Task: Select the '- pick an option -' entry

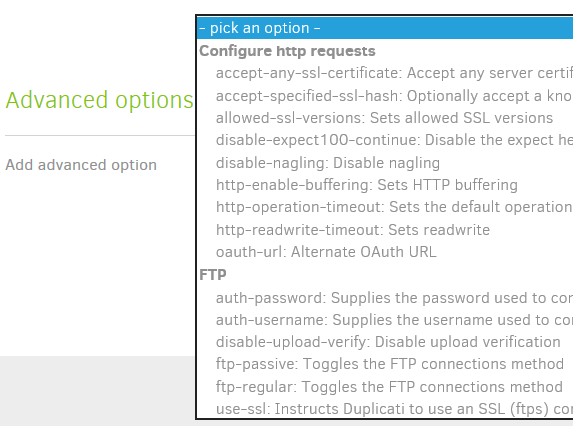Action: click(385, 28)
